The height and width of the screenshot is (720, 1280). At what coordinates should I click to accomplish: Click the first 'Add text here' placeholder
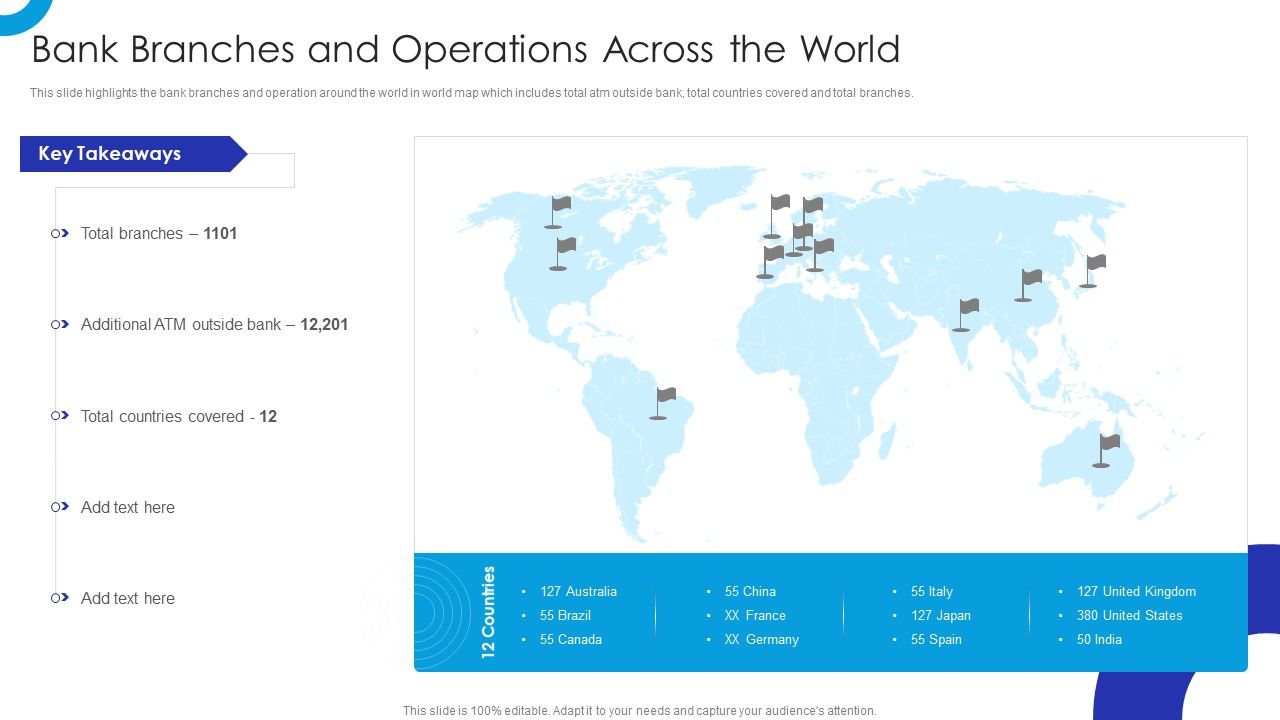(128, 507)
